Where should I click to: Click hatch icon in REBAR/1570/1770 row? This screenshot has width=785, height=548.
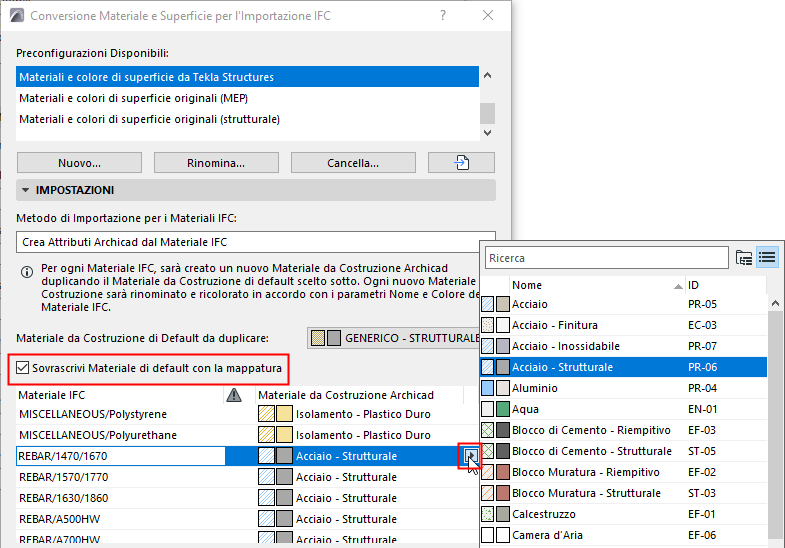pos(266,477)
